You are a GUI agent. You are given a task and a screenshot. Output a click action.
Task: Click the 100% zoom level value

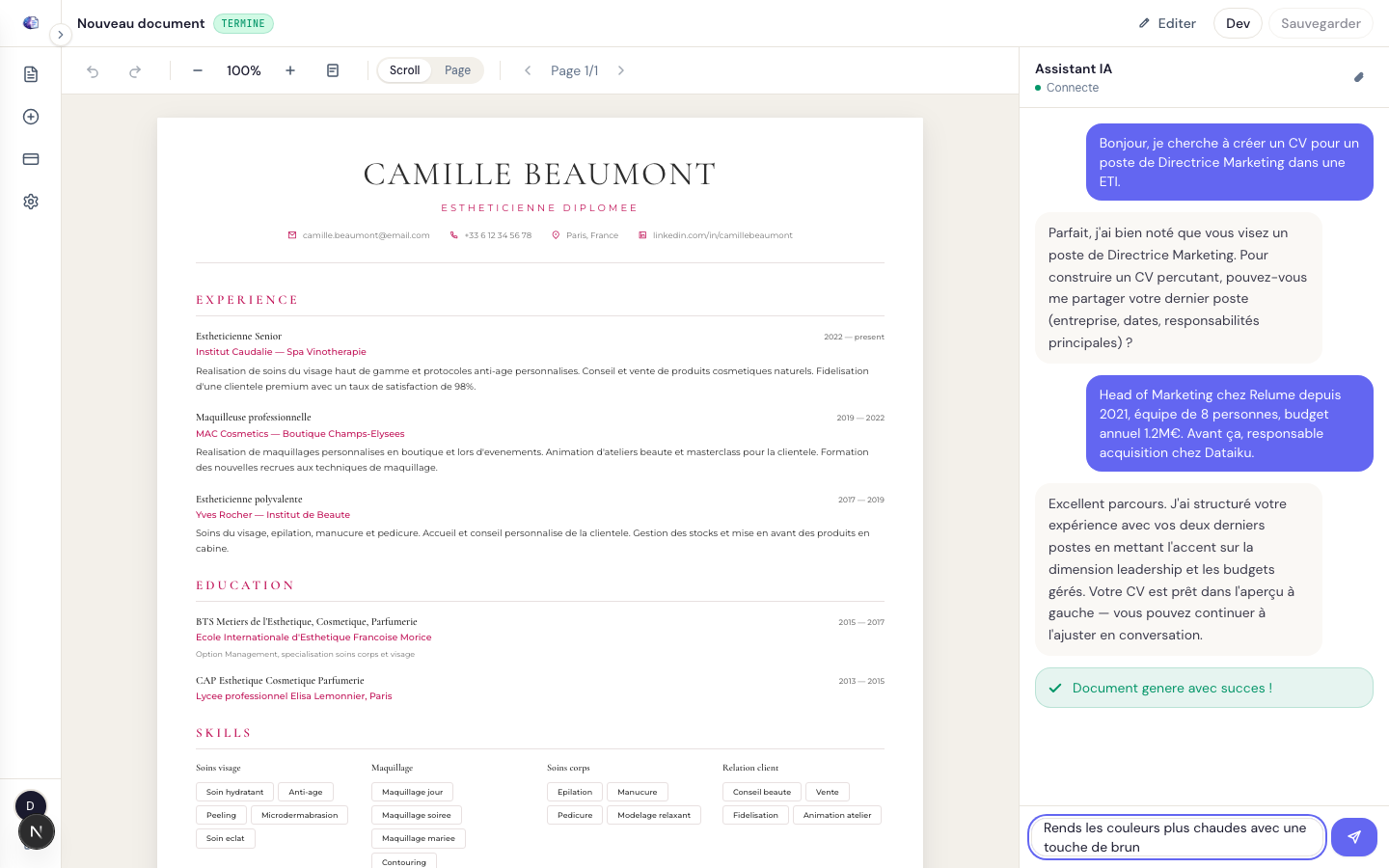click(244, 70)
